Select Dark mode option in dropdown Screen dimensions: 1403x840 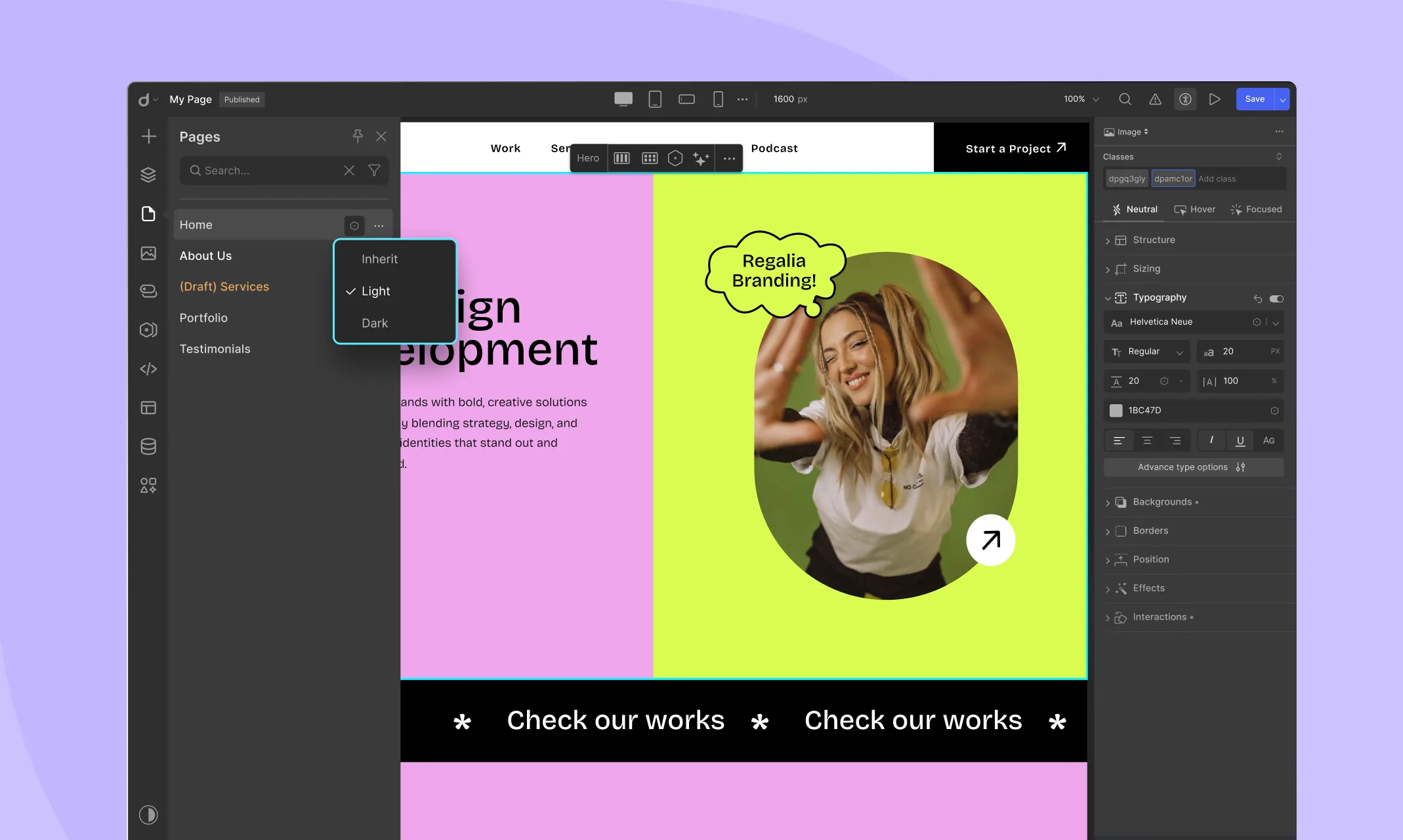[x=374, y=322]
